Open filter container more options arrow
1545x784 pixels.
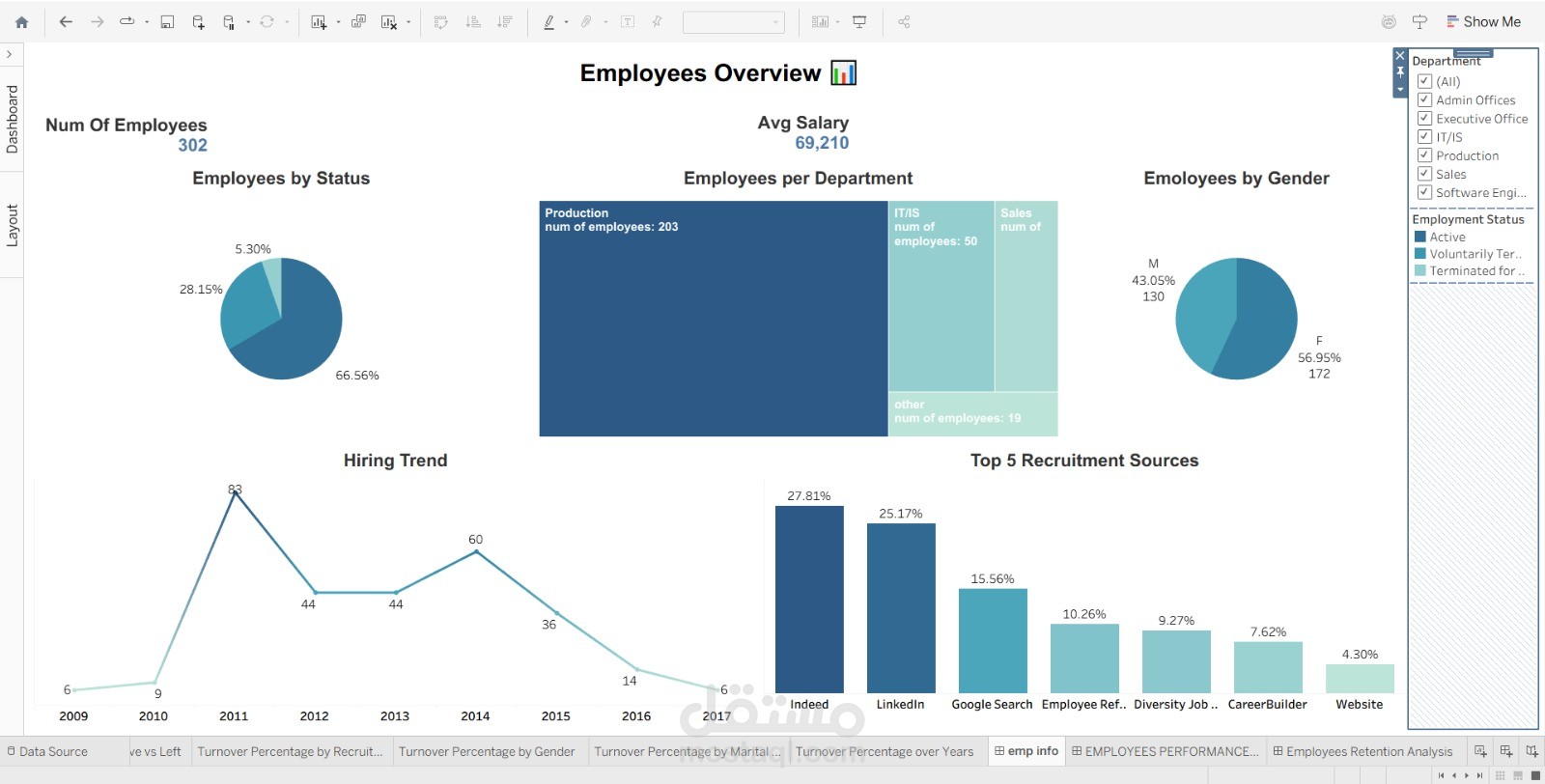(1400, 90)
